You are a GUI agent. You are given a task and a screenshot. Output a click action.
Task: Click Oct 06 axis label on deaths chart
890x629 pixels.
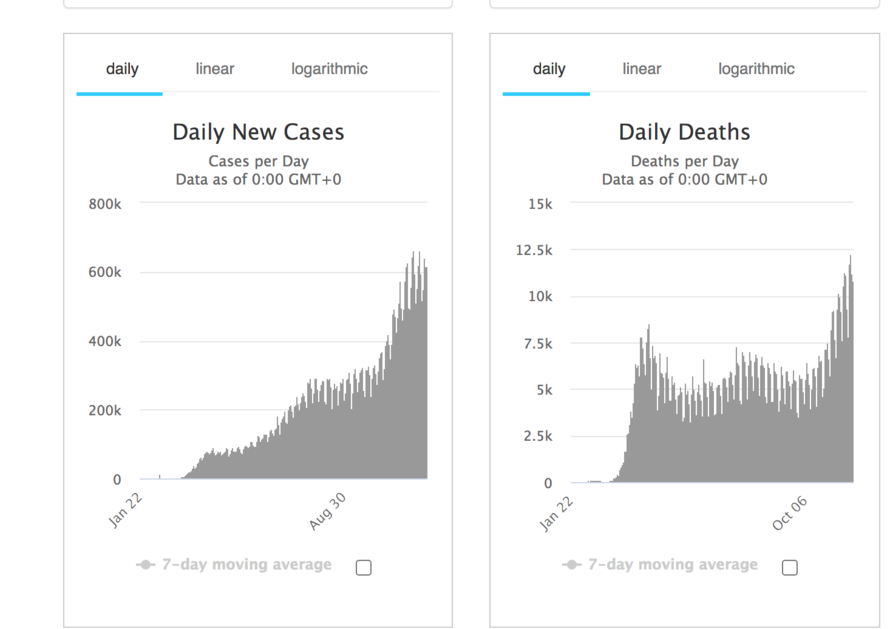[789, 512]
